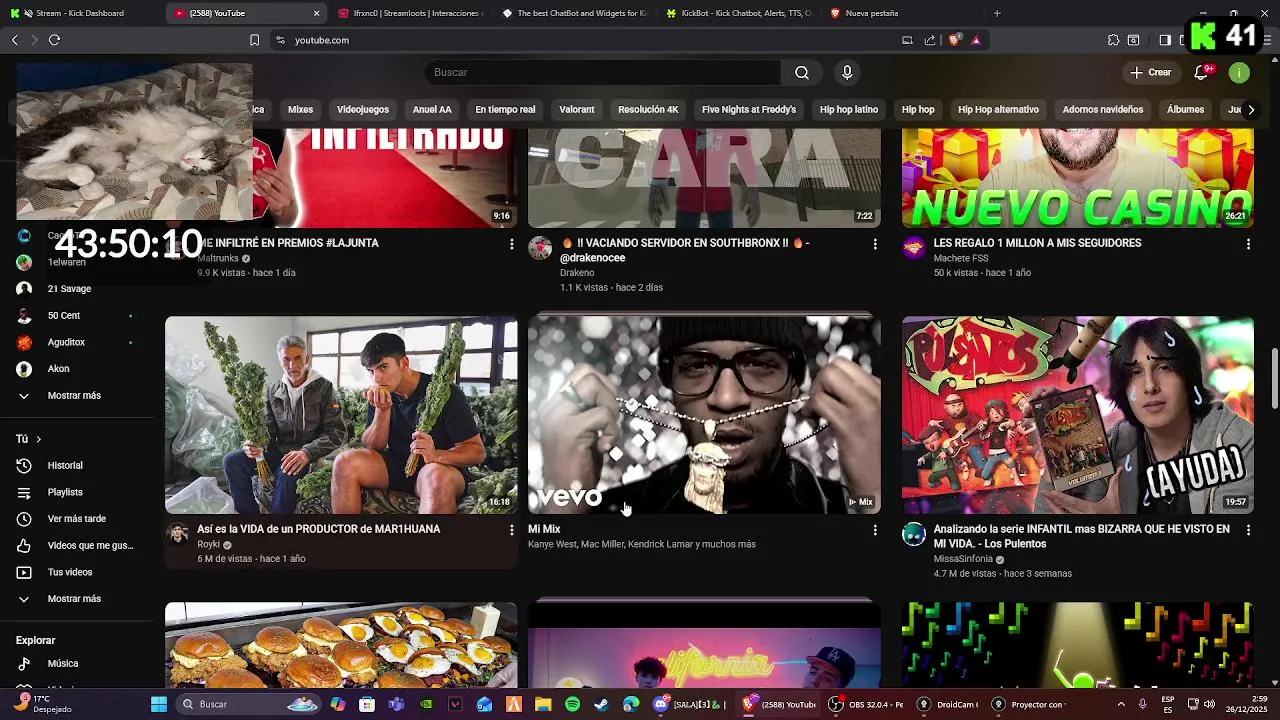This screenshot has width=1280, height=720.
Task: Click the share page icon in address bar
Action: point(930,40)
